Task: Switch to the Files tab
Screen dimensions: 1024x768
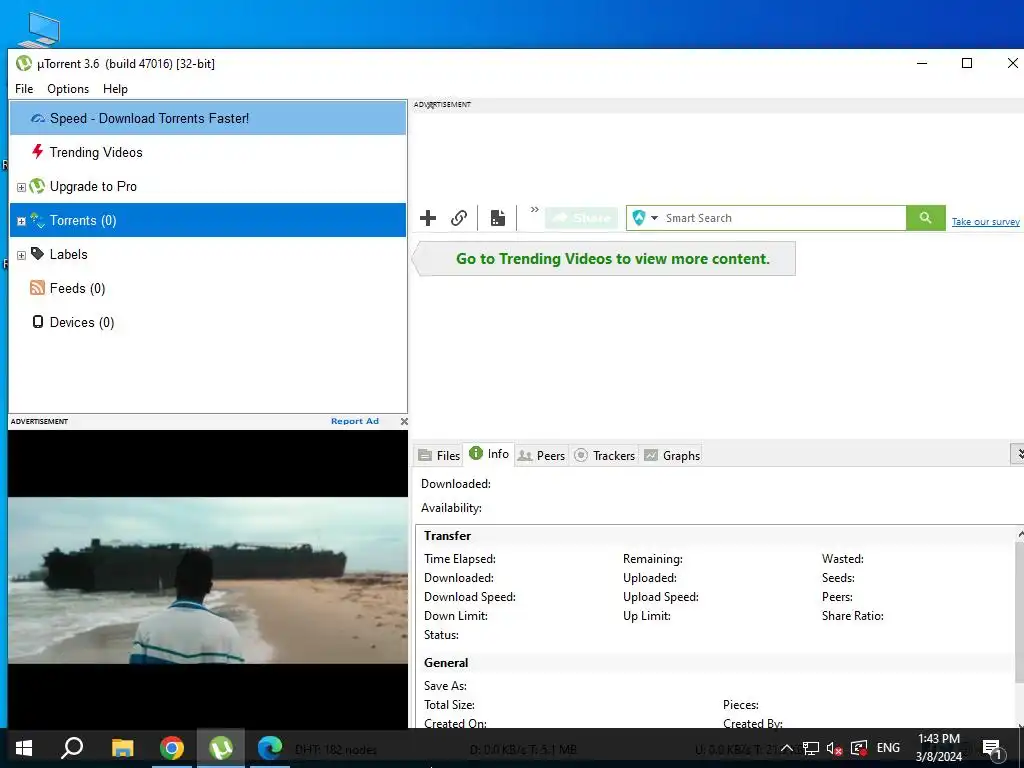Action: [x=439, y=455]
